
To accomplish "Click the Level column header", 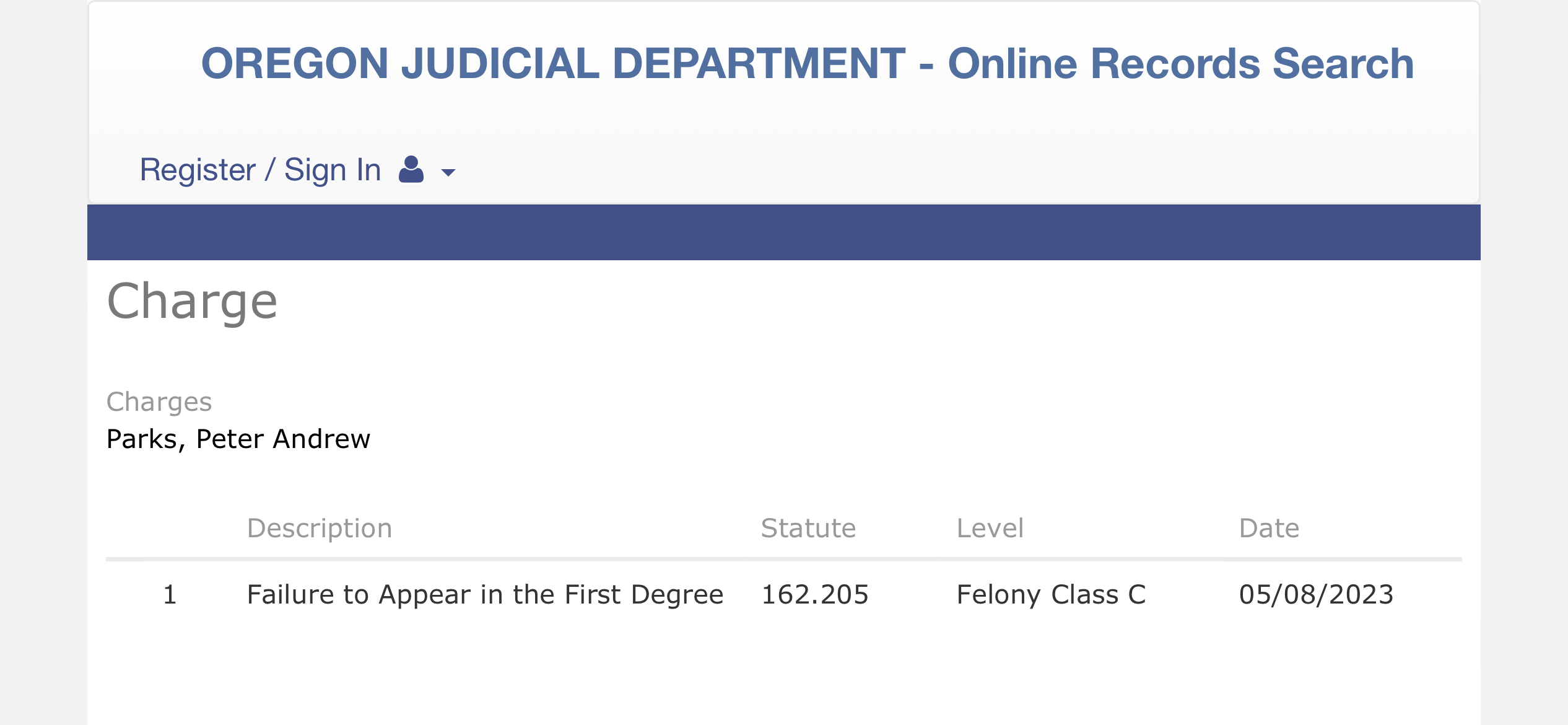I will click(x=990, y=528).
